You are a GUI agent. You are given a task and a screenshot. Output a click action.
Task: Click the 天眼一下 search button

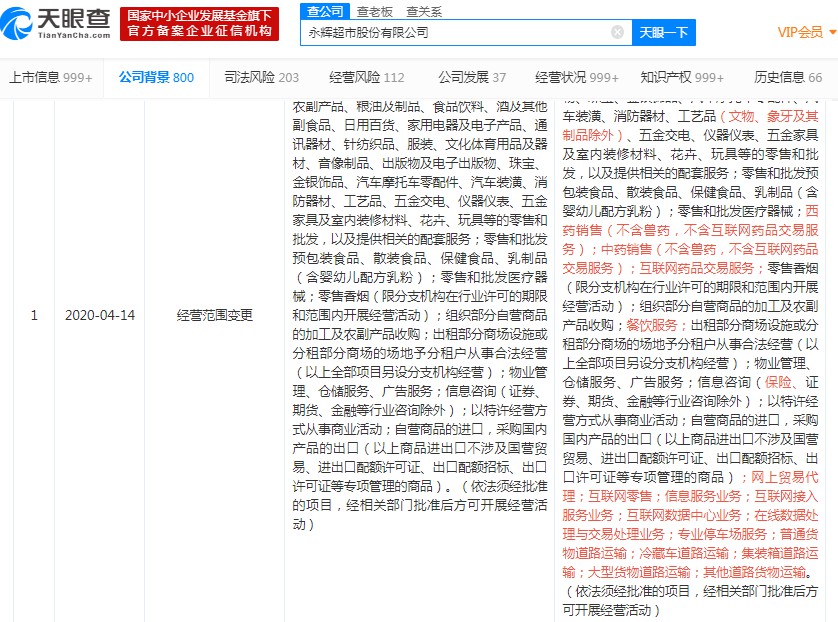664,32
